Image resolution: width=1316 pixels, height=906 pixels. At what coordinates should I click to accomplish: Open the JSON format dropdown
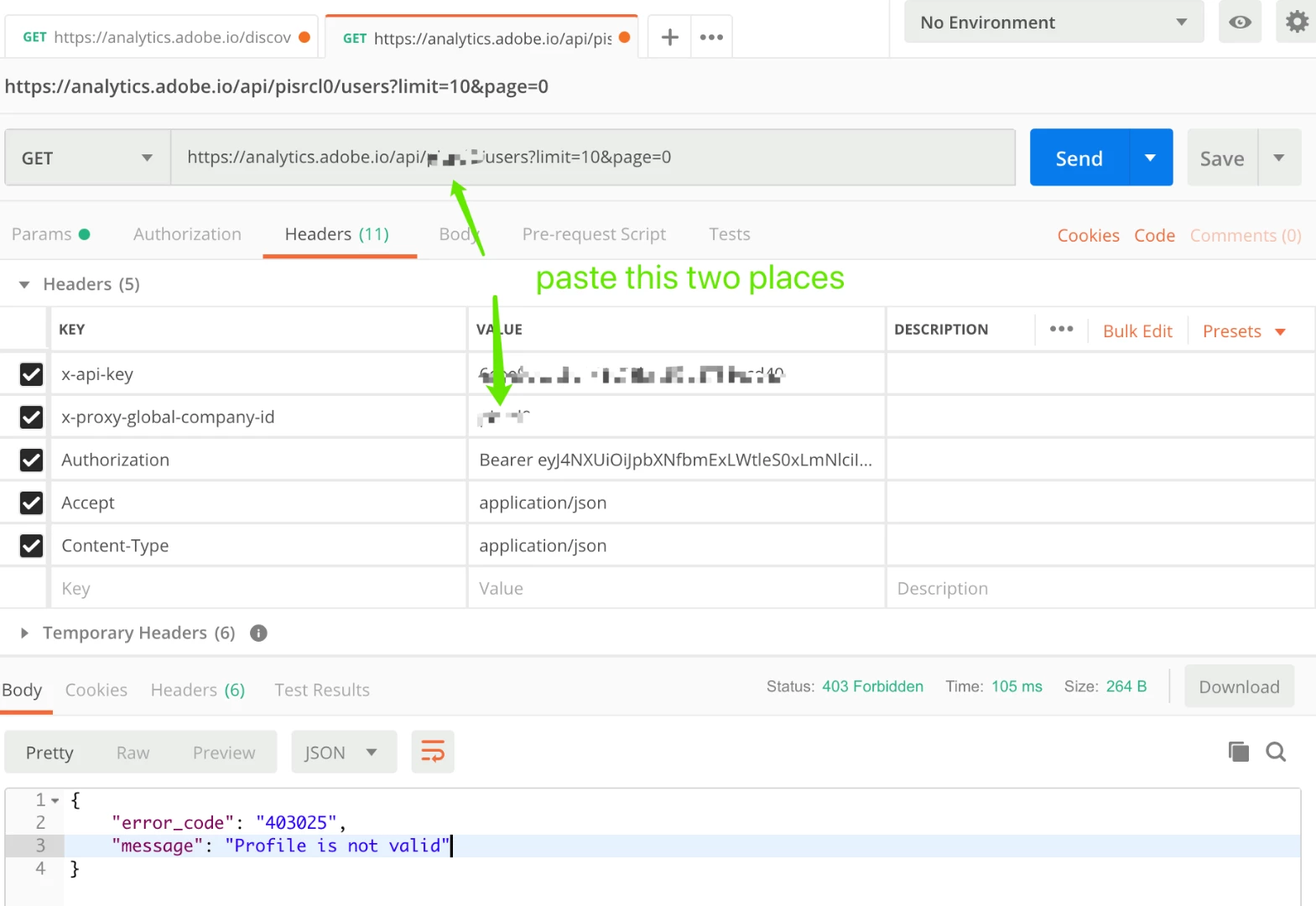point(344,752)
